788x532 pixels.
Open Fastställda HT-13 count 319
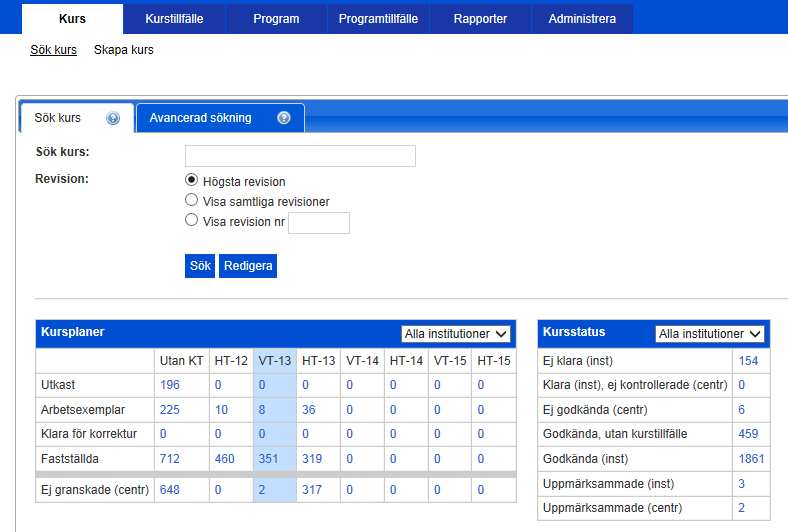(x=312, y=459)
